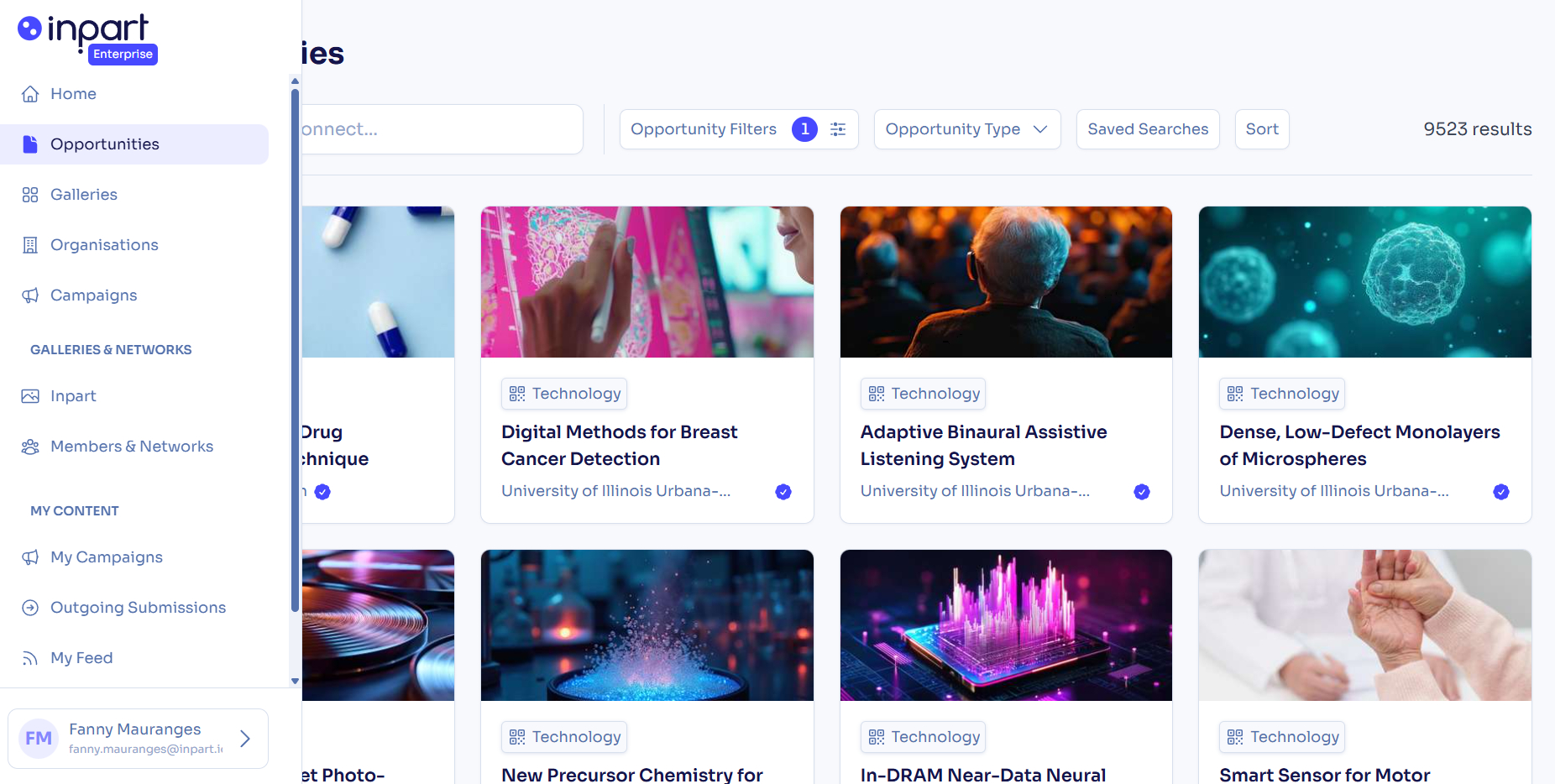Image resolution: width=1555 pixels, height=784 pixels.
Task: Expand the Fanny Mauranges account chevron
Action: (x=245, y=739)
